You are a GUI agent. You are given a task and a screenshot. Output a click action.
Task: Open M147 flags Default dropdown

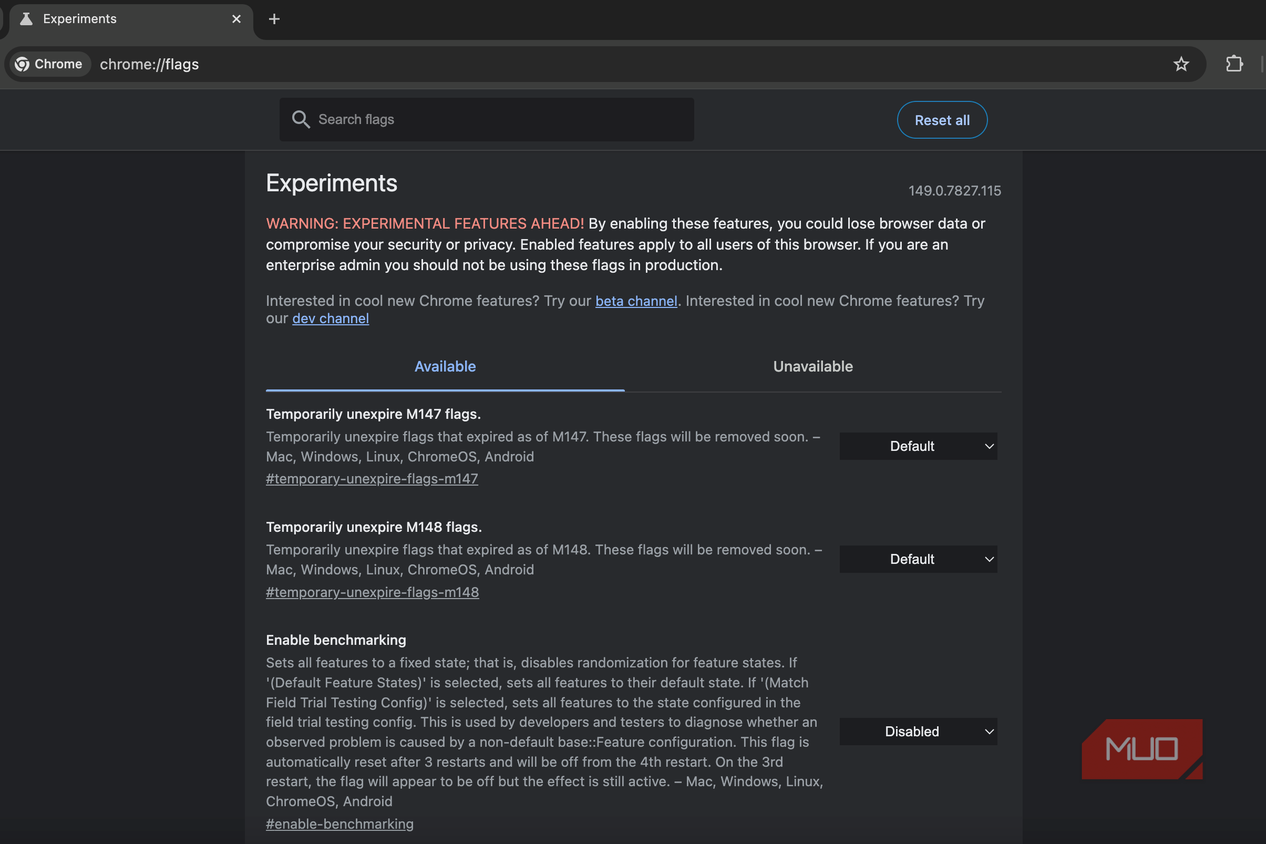918,446
